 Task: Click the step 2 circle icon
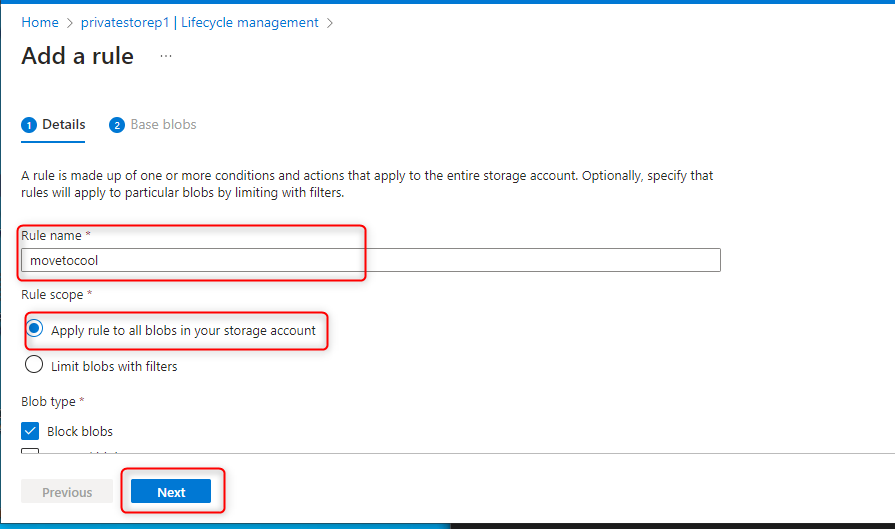[117, 125]
